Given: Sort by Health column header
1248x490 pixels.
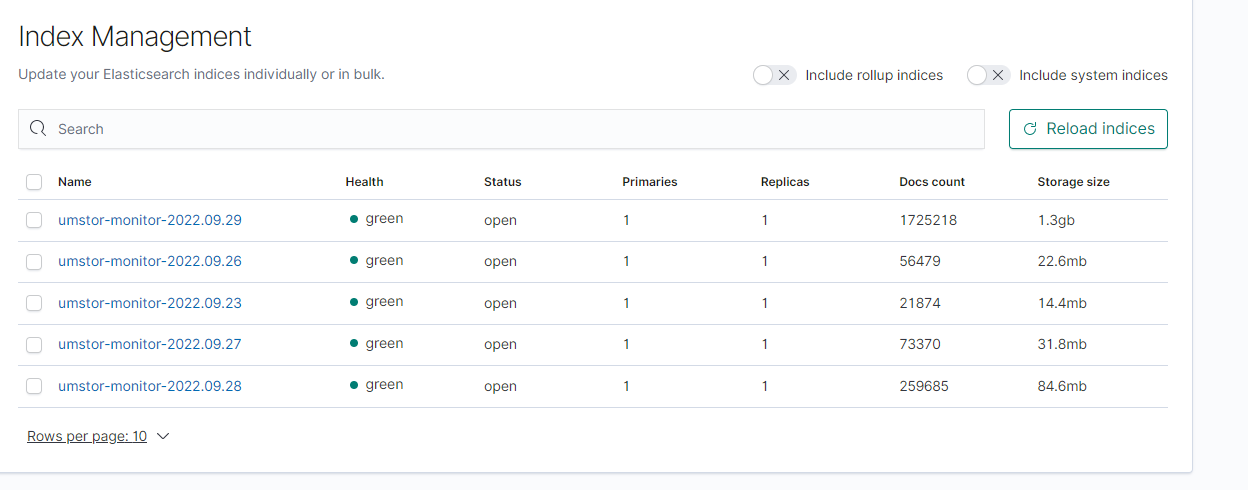Looking at the screenshot, I should click(x=364, y=182).
